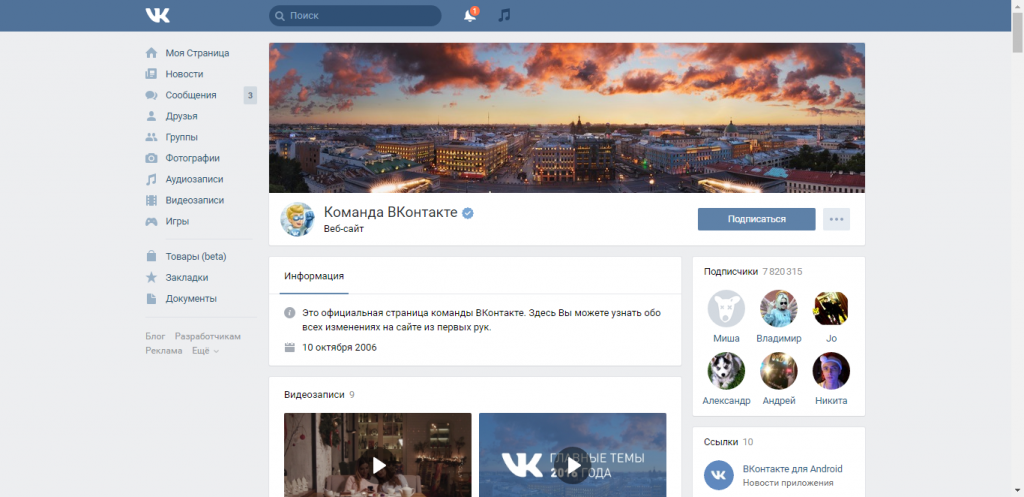Open subscriber Jo's avatar
This screenshot has width=1024, height=497.
(x=831, y=309)
